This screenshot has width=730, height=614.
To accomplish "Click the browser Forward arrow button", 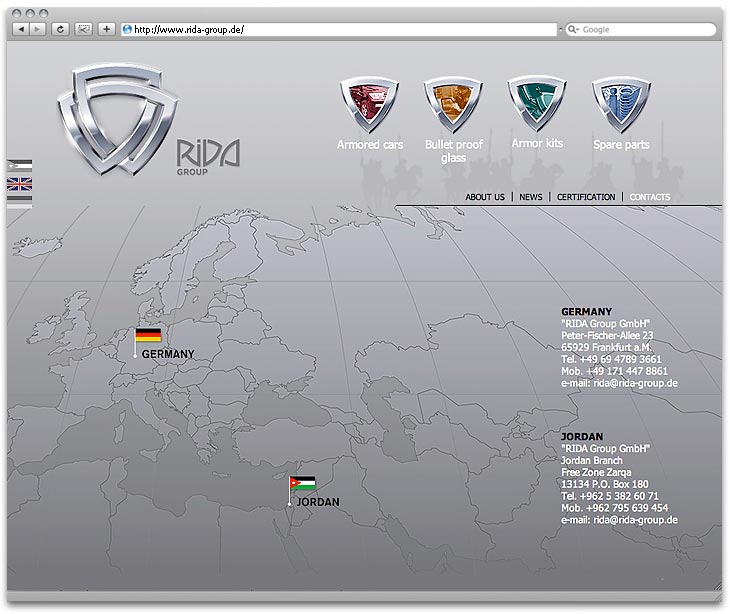I will (37, 29).
